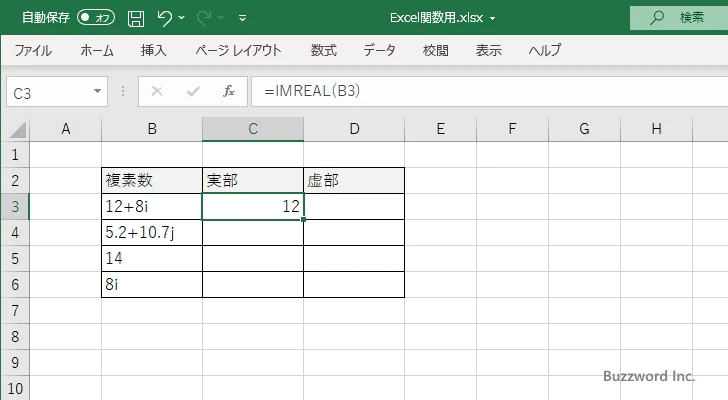Click the 実部 header cell
This screenshot has height=400, width=728.
tap(253, 181)
